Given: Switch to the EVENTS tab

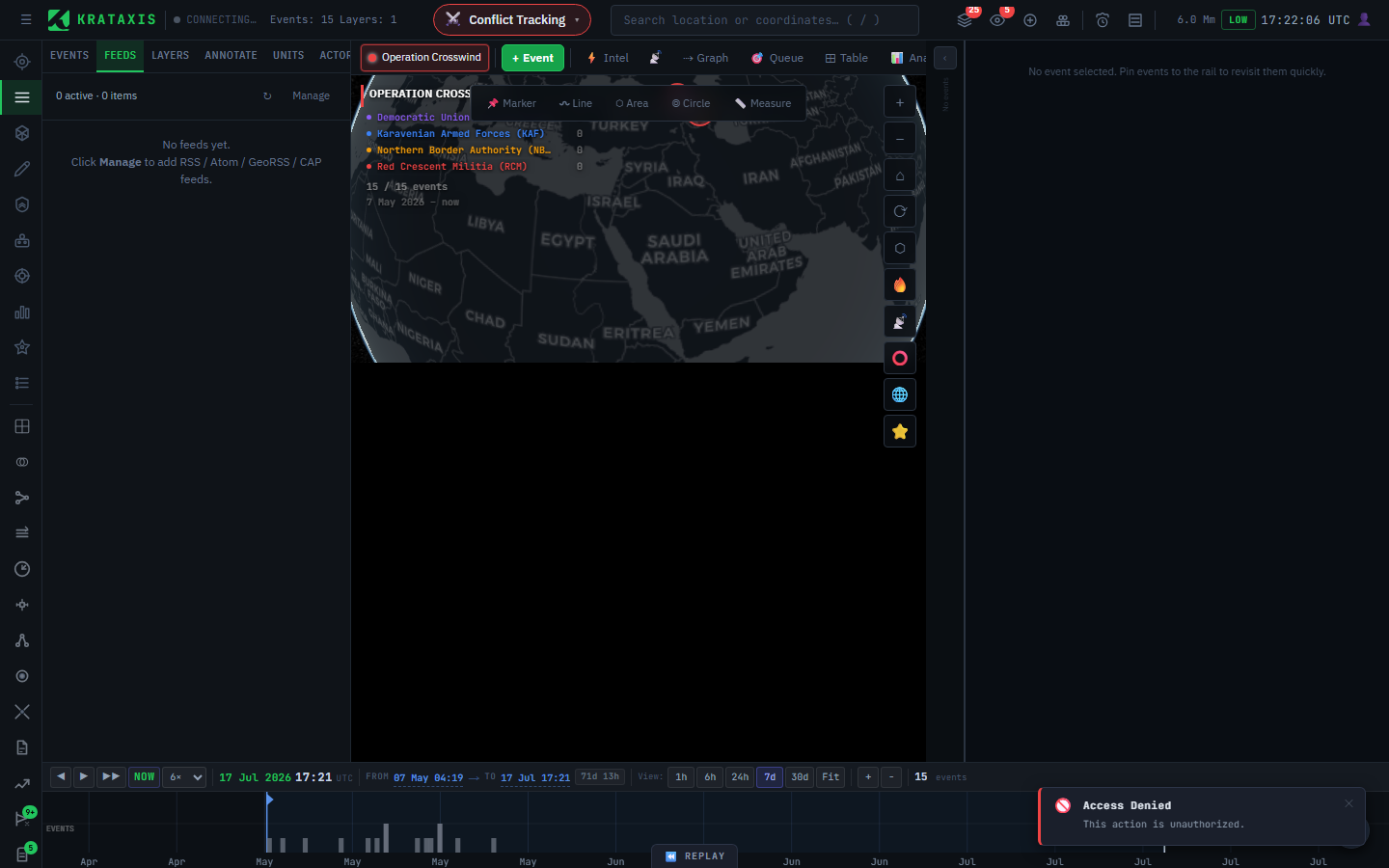Looking at the screenshot, I should (x=69, y=56).
